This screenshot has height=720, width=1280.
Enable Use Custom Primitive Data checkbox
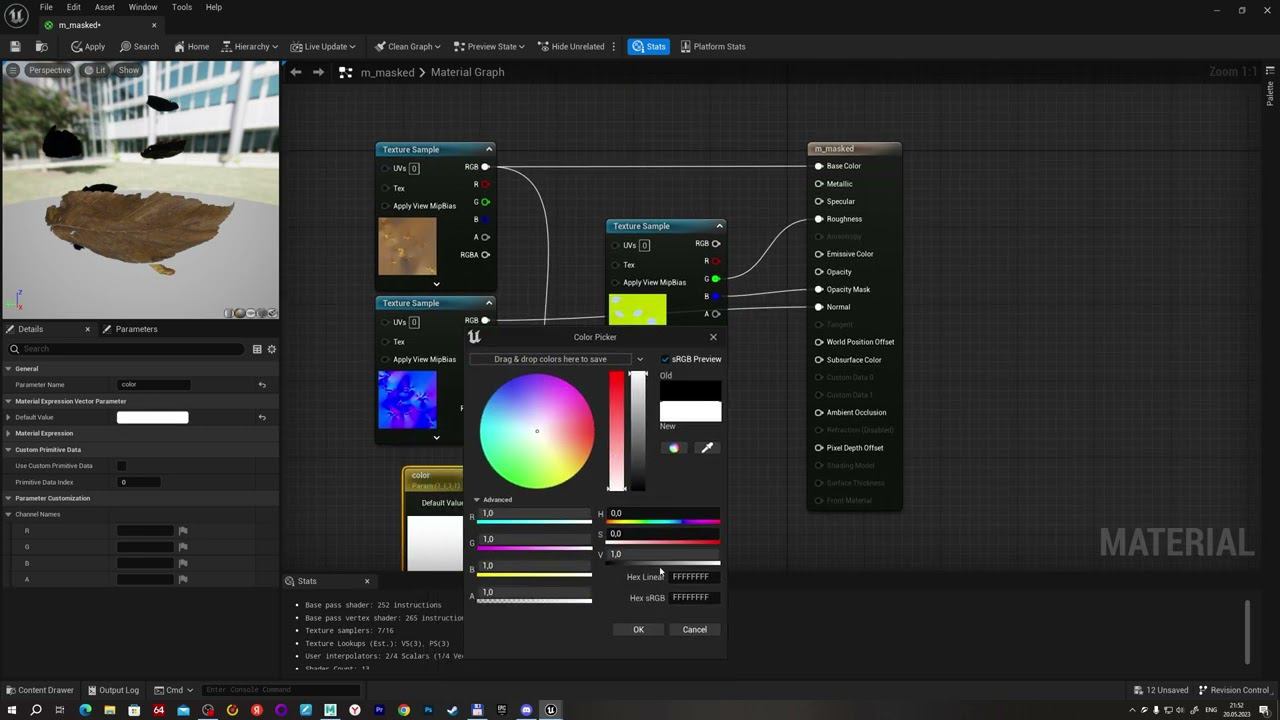click(x=121, y=466)
